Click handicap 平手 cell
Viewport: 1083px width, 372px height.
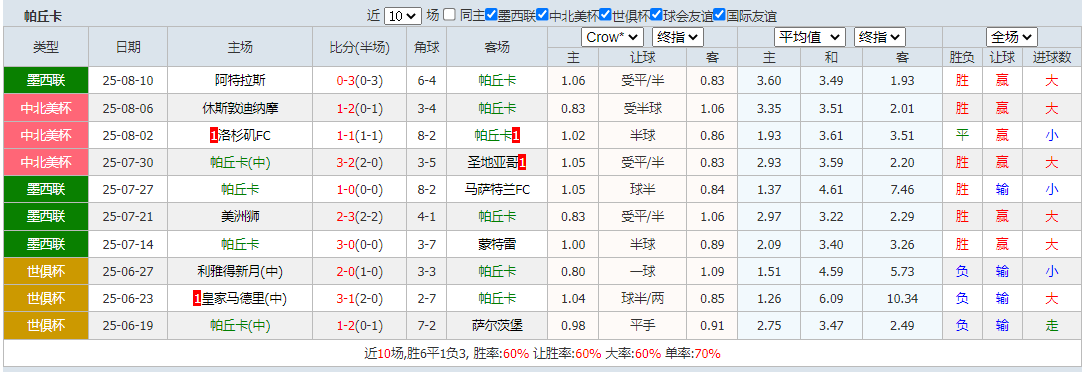click(643, 326)
